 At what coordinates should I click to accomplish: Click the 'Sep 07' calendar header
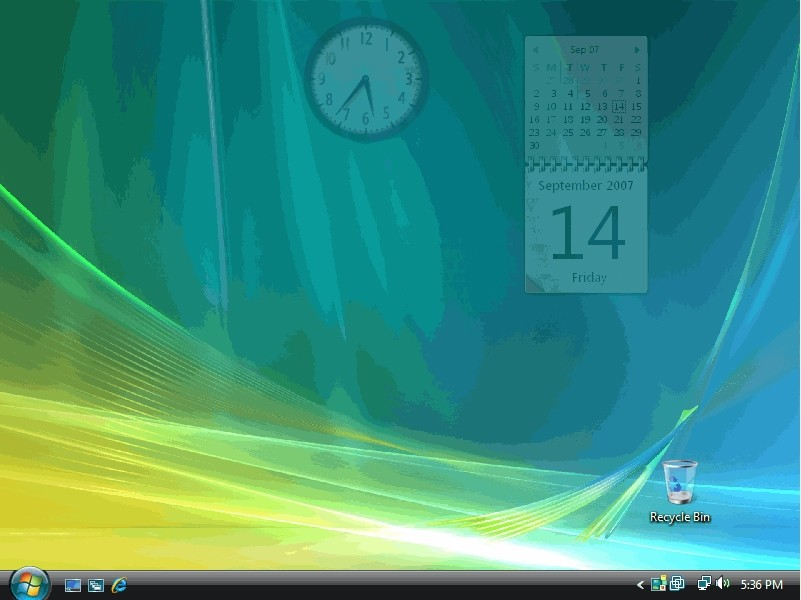pyautogui.click(x=584, y=50)
